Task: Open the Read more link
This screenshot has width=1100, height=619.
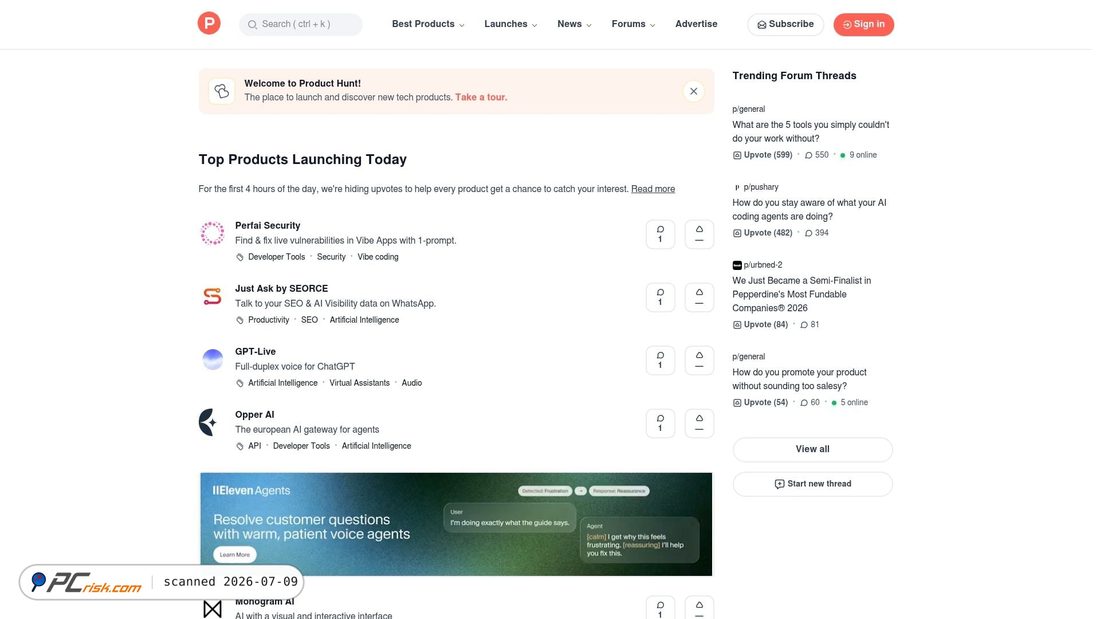Action: [x=653, y=189]
